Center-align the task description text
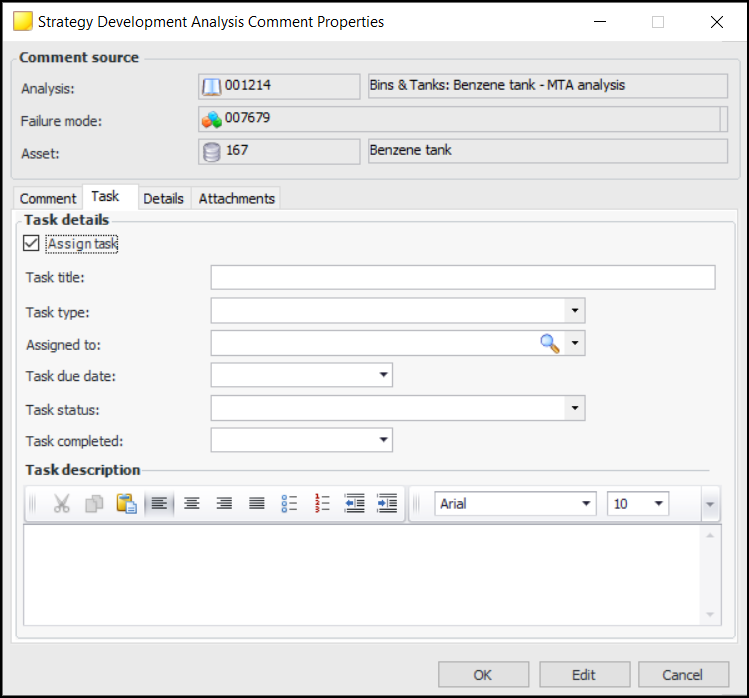The width and height of the screenshot is (749, 698). point(191,504)
